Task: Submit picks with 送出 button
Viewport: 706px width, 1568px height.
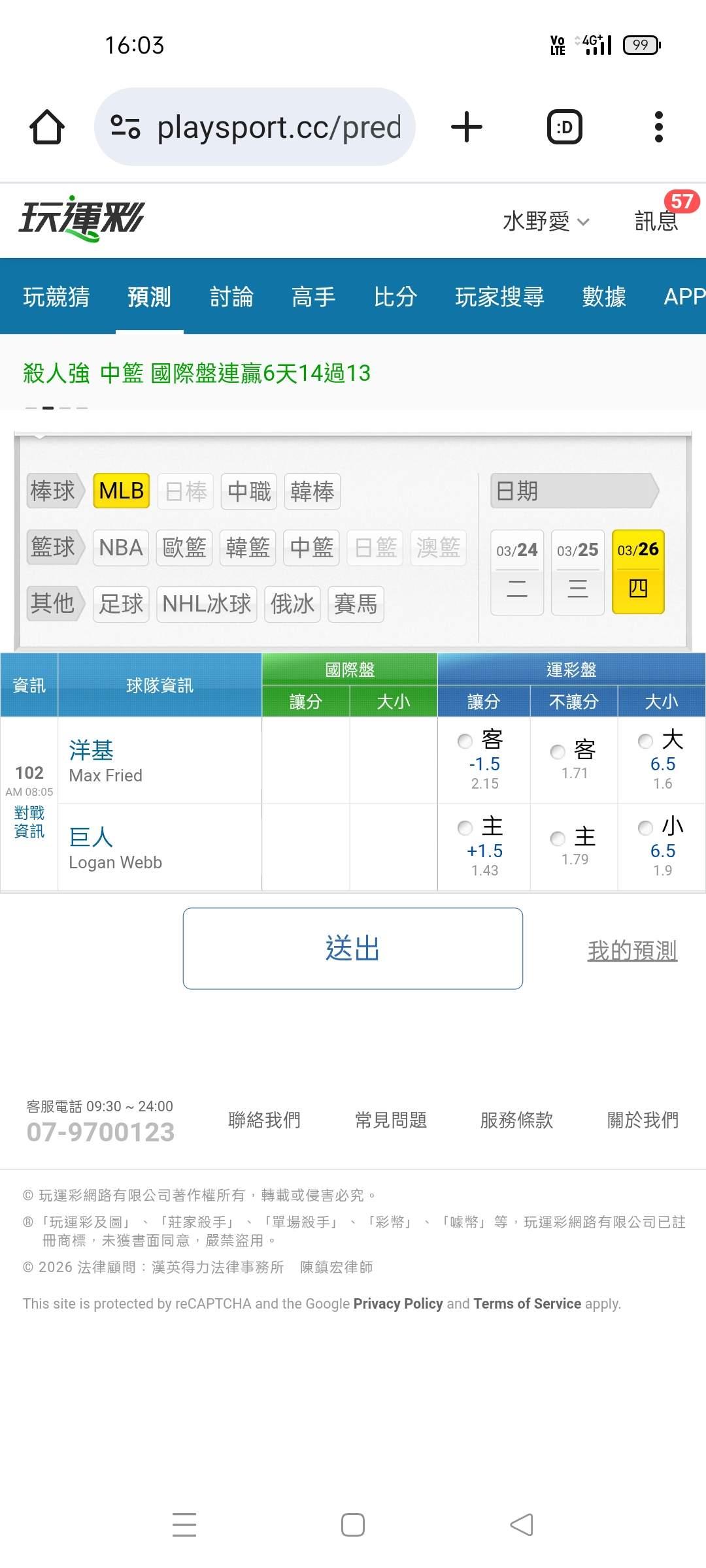Action: coord(353,948)
